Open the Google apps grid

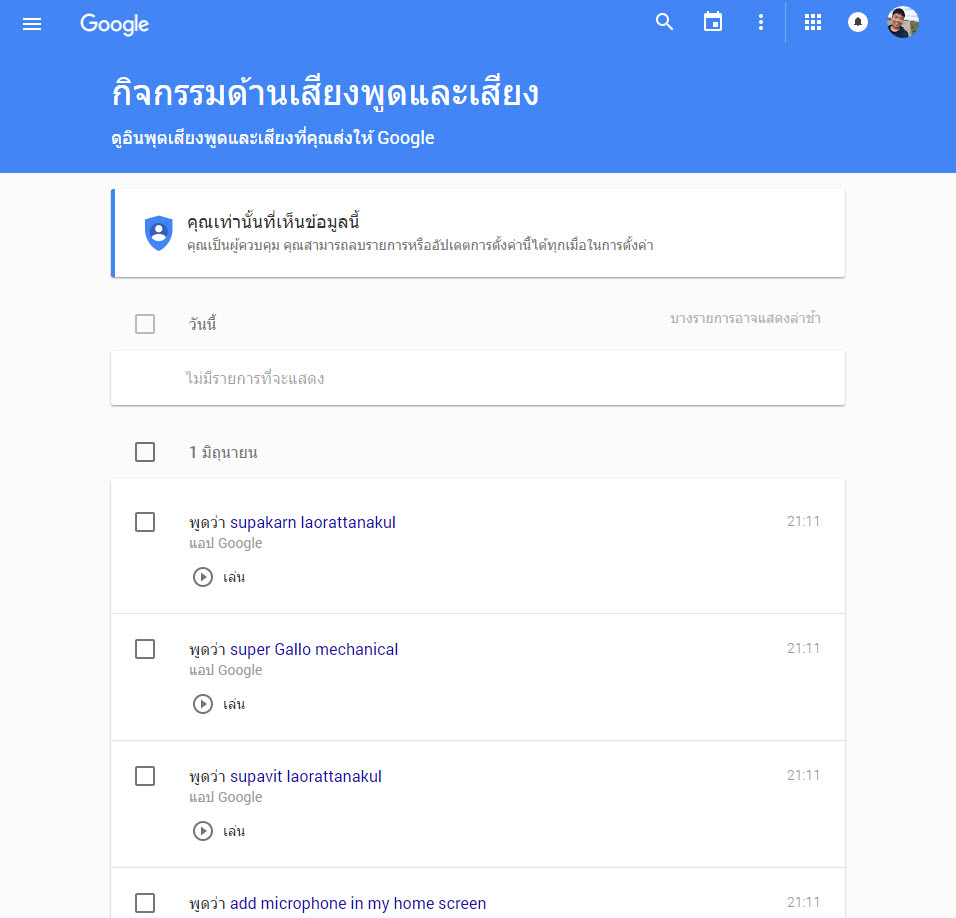click(x=813, y=22)
